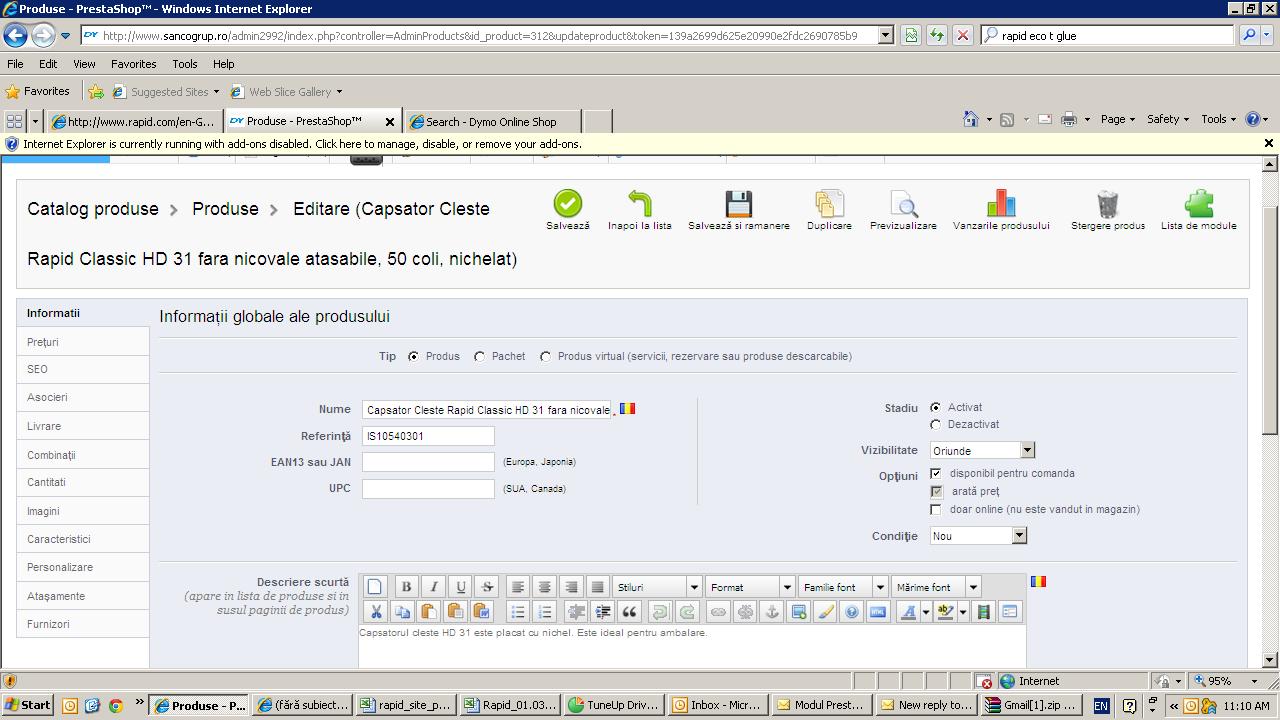This screenshot has height=720, width=1280.
Task: Click the Salvează si ramanere floppy icon
Action: tap(738, 203)
